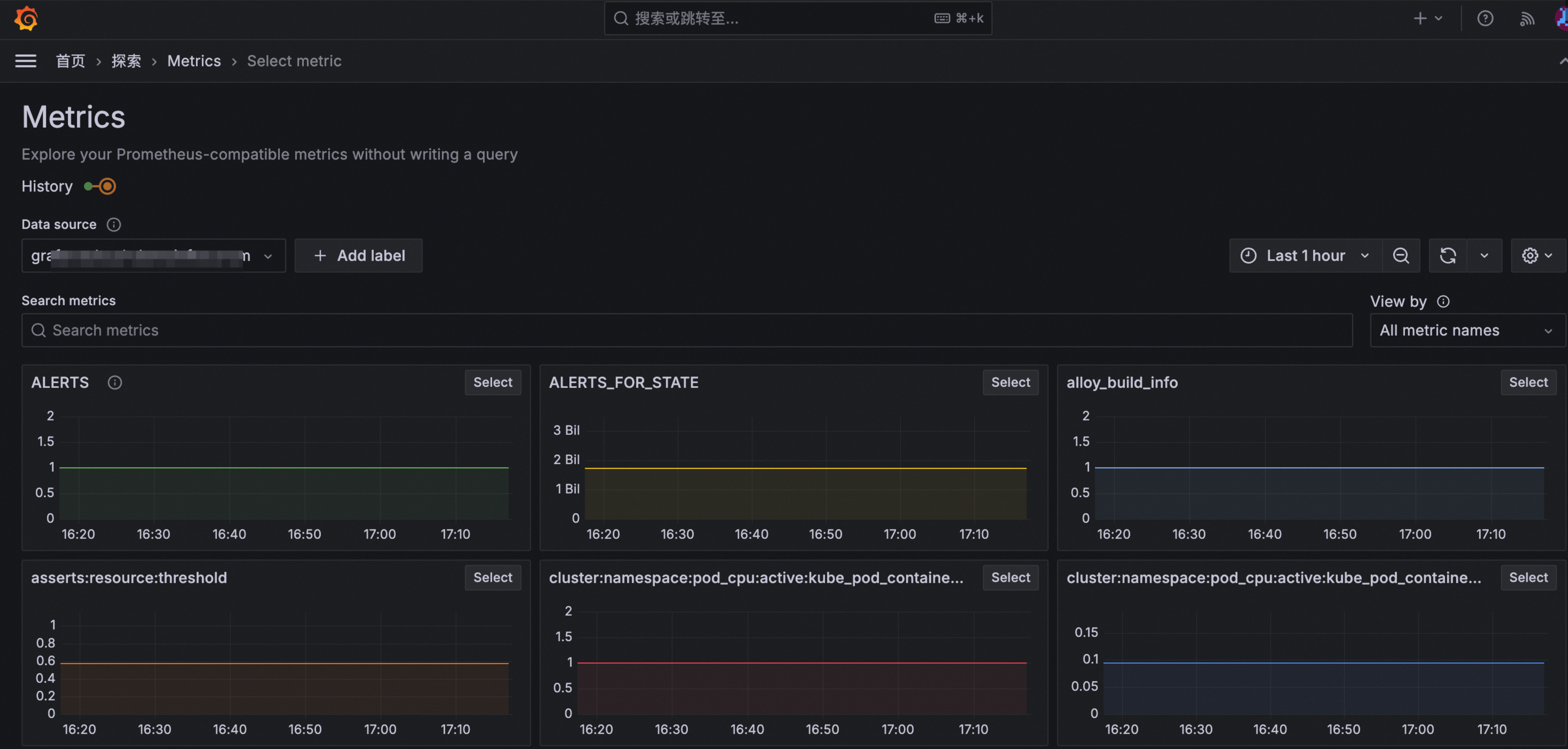The height and width of the screenshot is (749, 1568).
Task: Click the Add label button
Action: [359, 255]
